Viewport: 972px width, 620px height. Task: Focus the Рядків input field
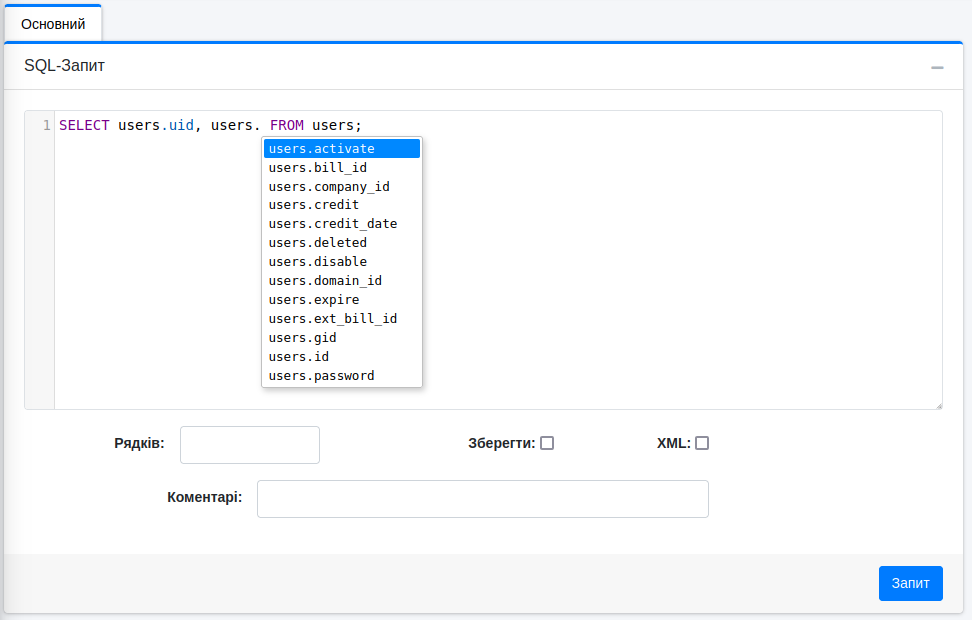tap(249, 445)
